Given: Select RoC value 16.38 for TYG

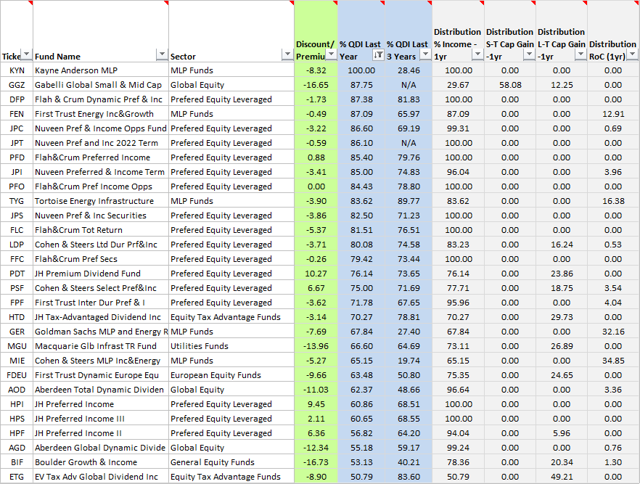Looking at the screenshot, I should tap(613, 201).
